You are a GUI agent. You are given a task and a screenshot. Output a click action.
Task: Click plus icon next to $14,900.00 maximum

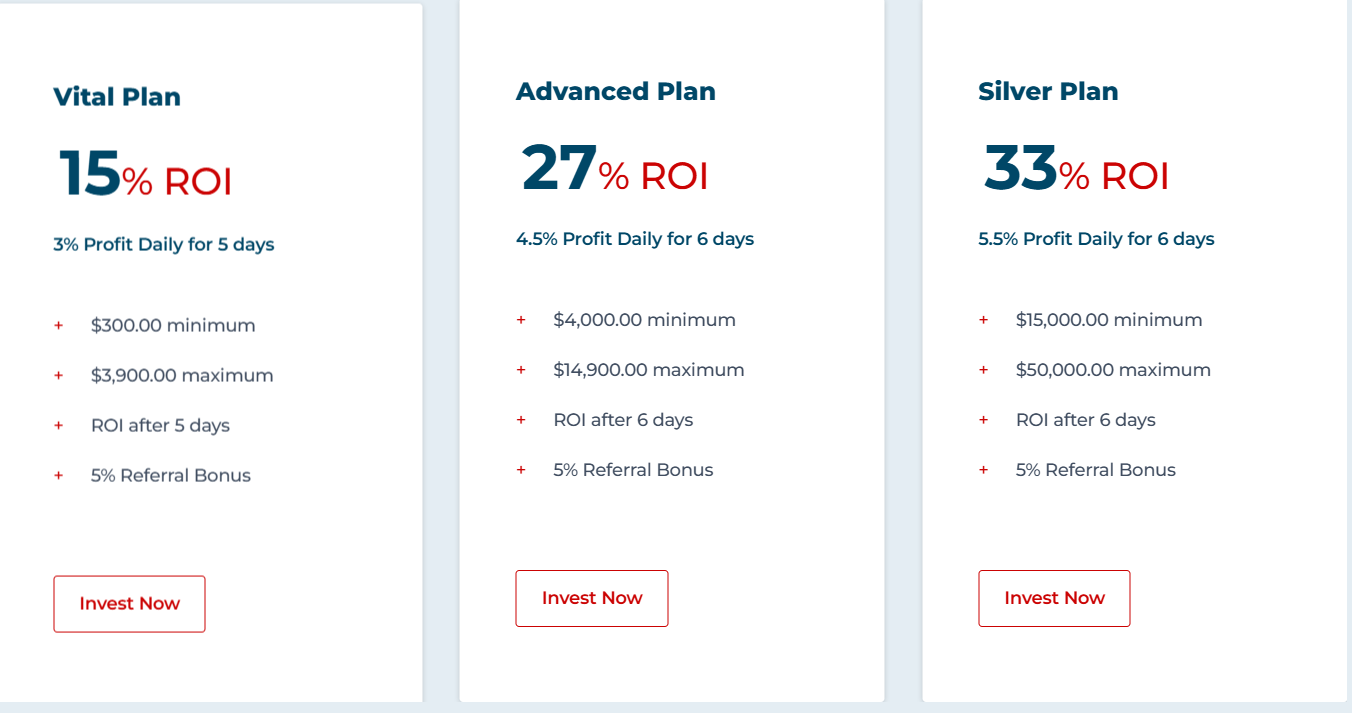click(x=521, y=370)
